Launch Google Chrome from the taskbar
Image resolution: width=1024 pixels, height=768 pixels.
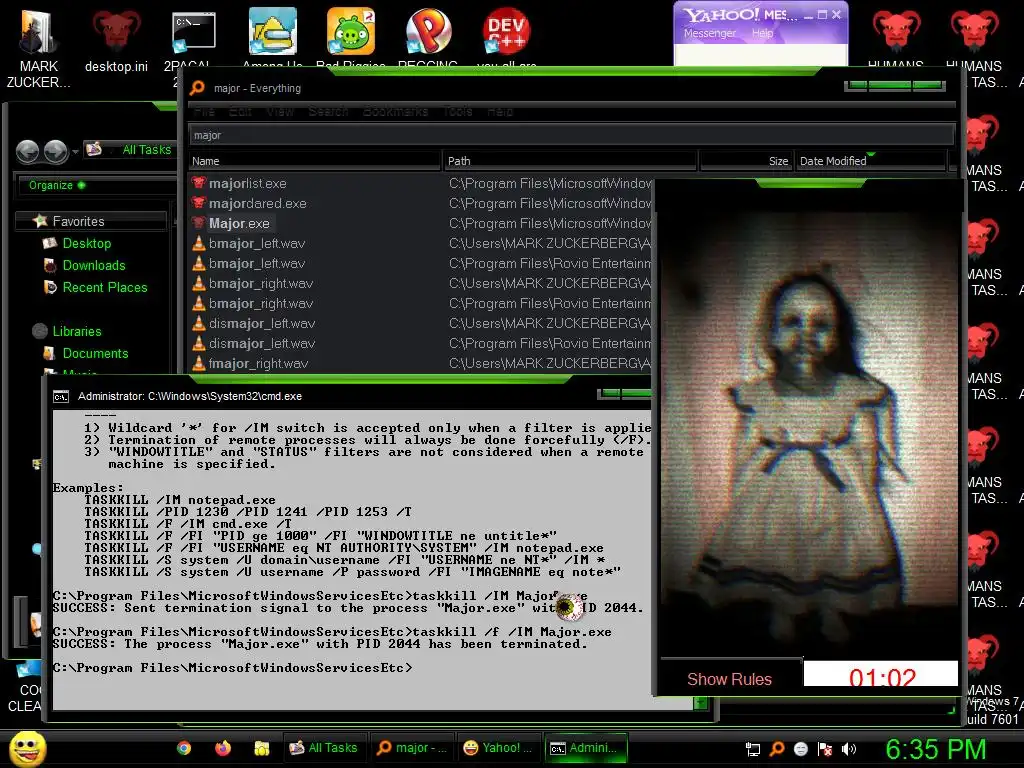(184, 748)
